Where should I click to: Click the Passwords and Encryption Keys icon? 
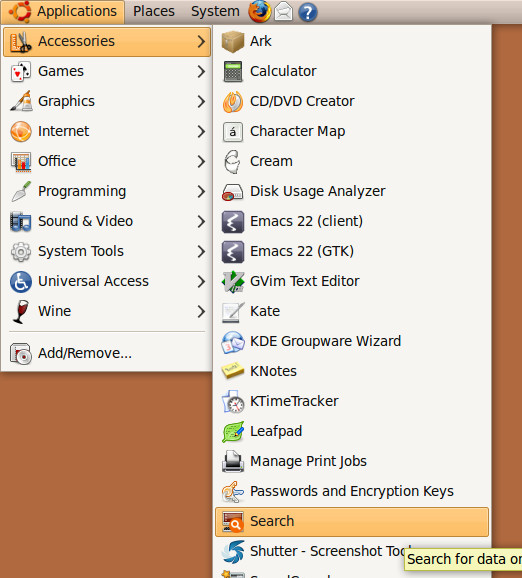coord(233,492)
